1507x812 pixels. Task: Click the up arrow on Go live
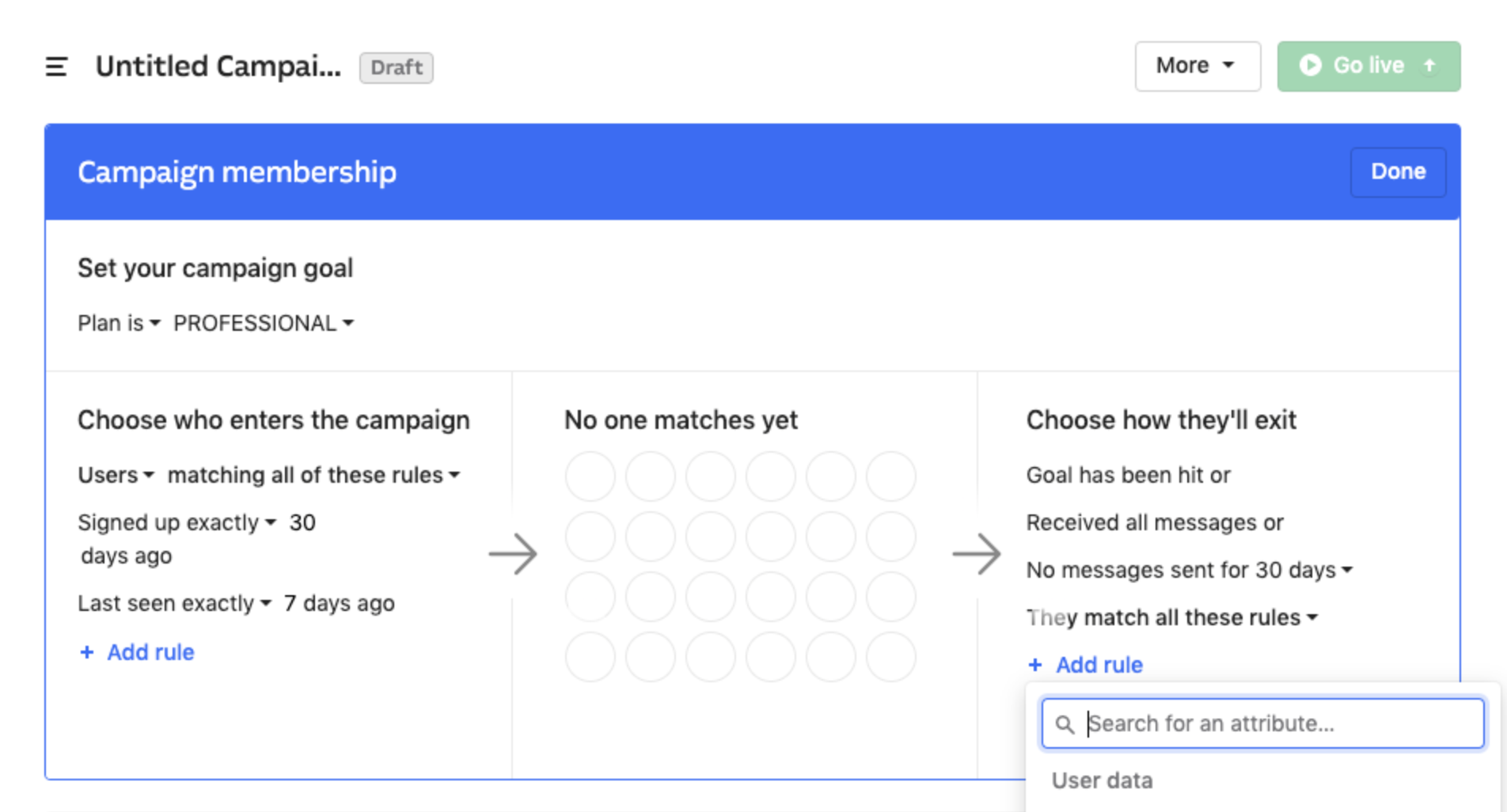(x=1429, y=66)
